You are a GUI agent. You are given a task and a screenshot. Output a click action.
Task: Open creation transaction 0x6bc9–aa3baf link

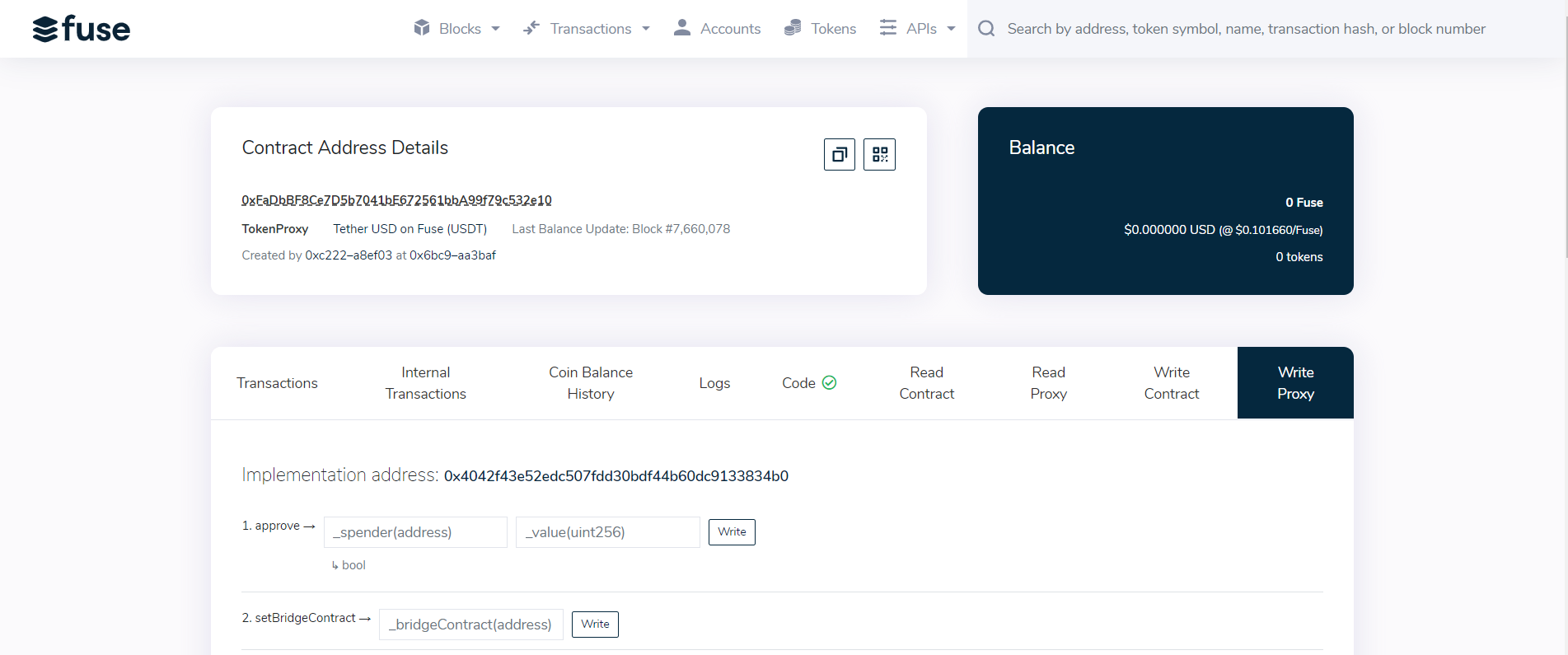[452, 255]
